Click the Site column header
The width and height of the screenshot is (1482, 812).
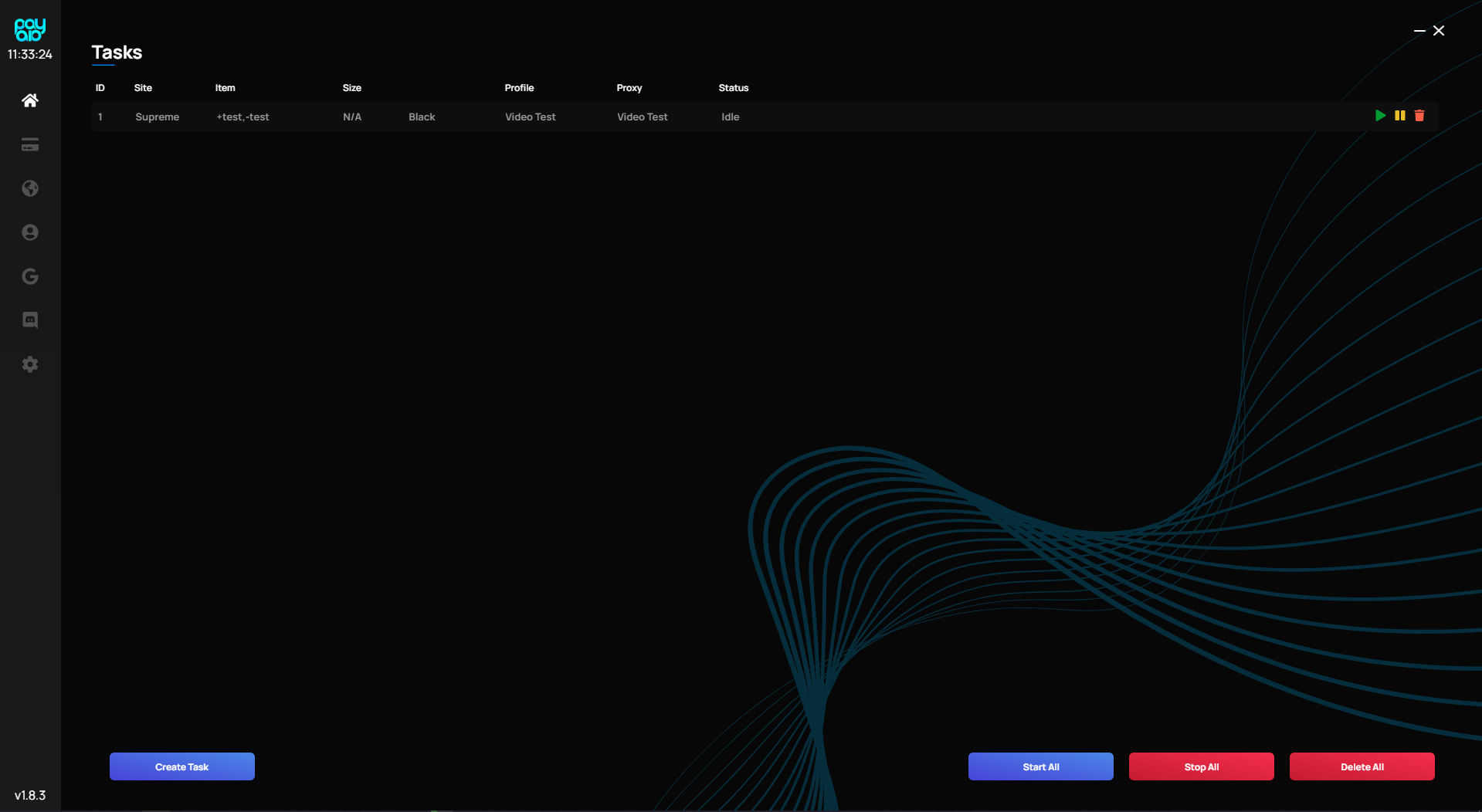click(x=143, y=88)
